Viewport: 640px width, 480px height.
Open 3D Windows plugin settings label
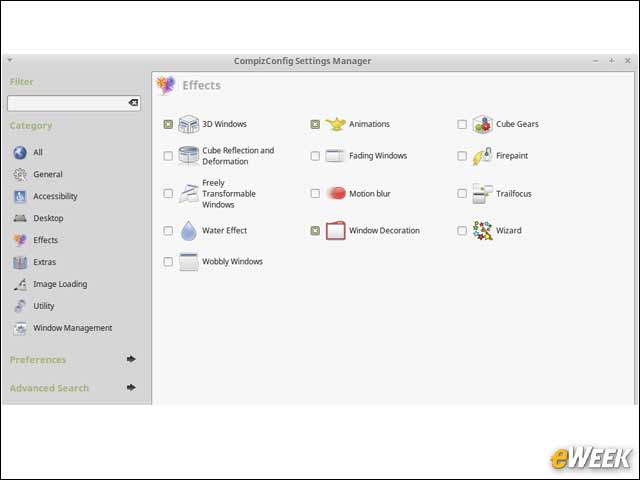tap(224, 124)
